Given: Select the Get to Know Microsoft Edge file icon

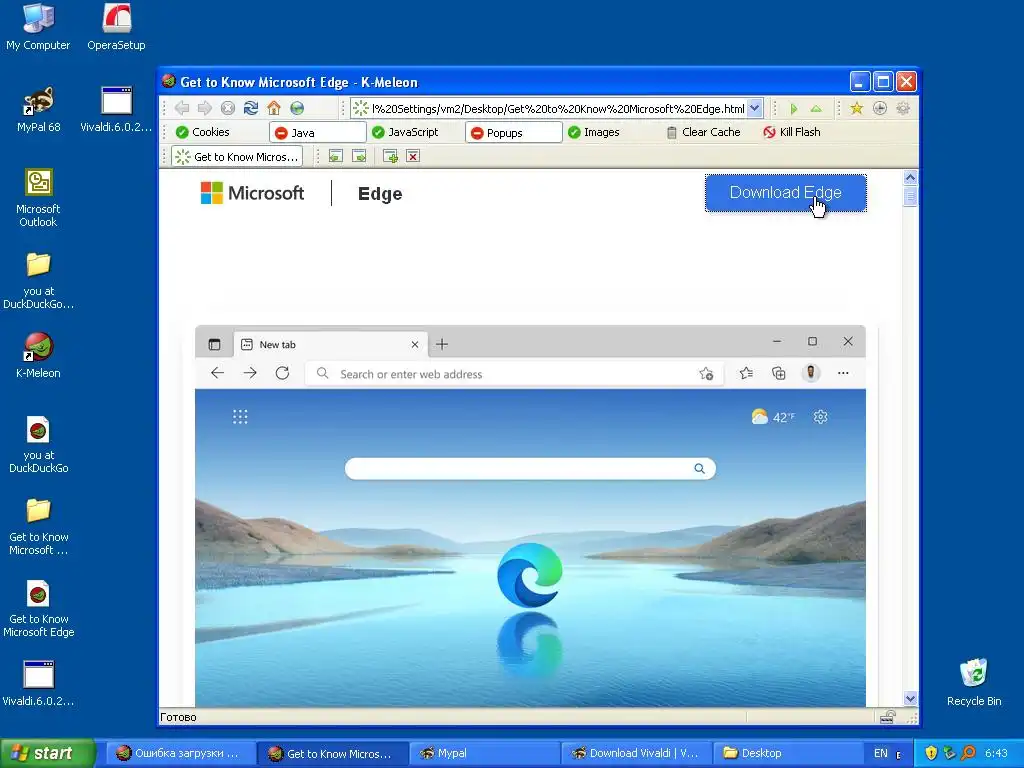Looking at the screenshot, I should [38, 609].
